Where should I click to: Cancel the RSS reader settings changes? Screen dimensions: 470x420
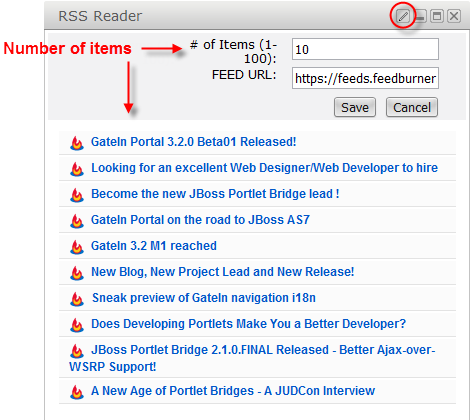(x=412, y=107)
